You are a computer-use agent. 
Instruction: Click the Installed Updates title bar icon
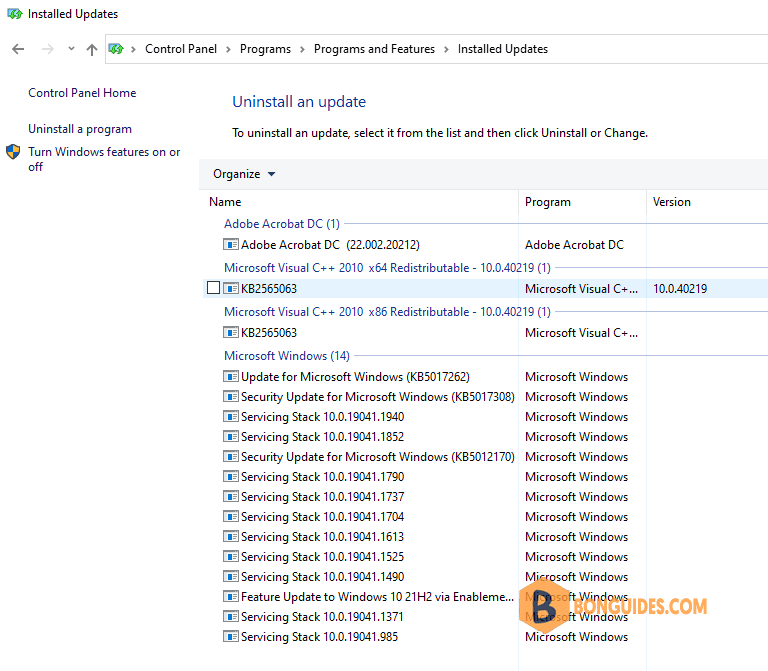(15, 14)
